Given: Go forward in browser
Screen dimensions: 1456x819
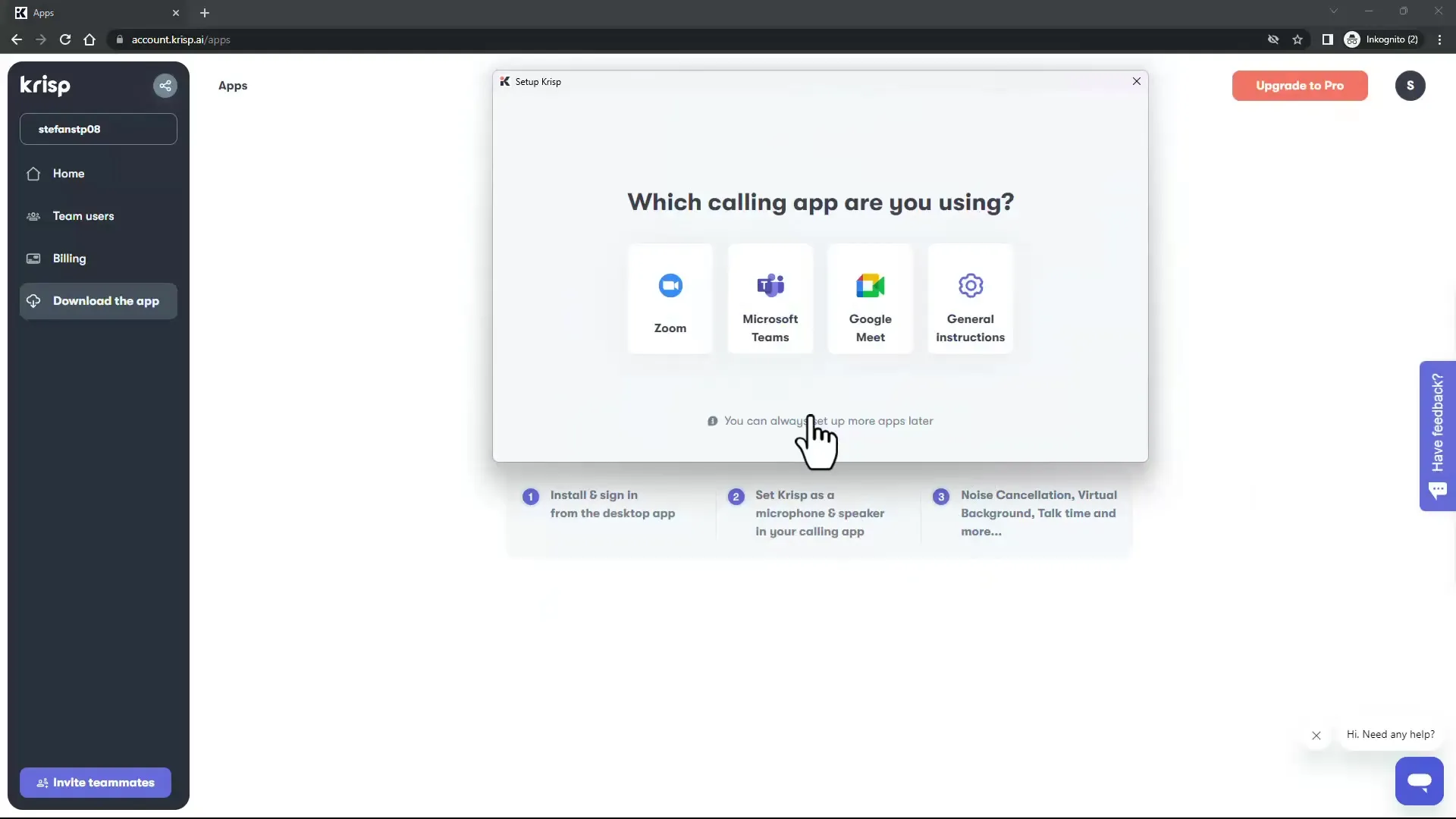Looking at the screenshot, I should [41, 39].
